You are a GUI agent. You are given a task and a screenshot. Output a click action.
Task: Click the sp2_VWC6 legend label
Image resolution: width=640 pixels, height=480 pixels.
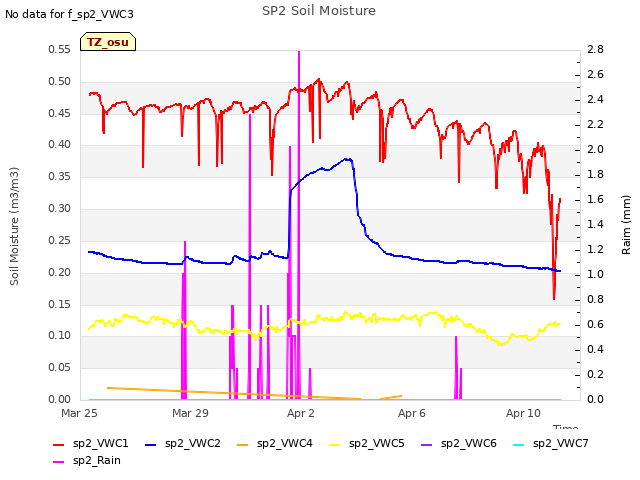coord(469,443)
